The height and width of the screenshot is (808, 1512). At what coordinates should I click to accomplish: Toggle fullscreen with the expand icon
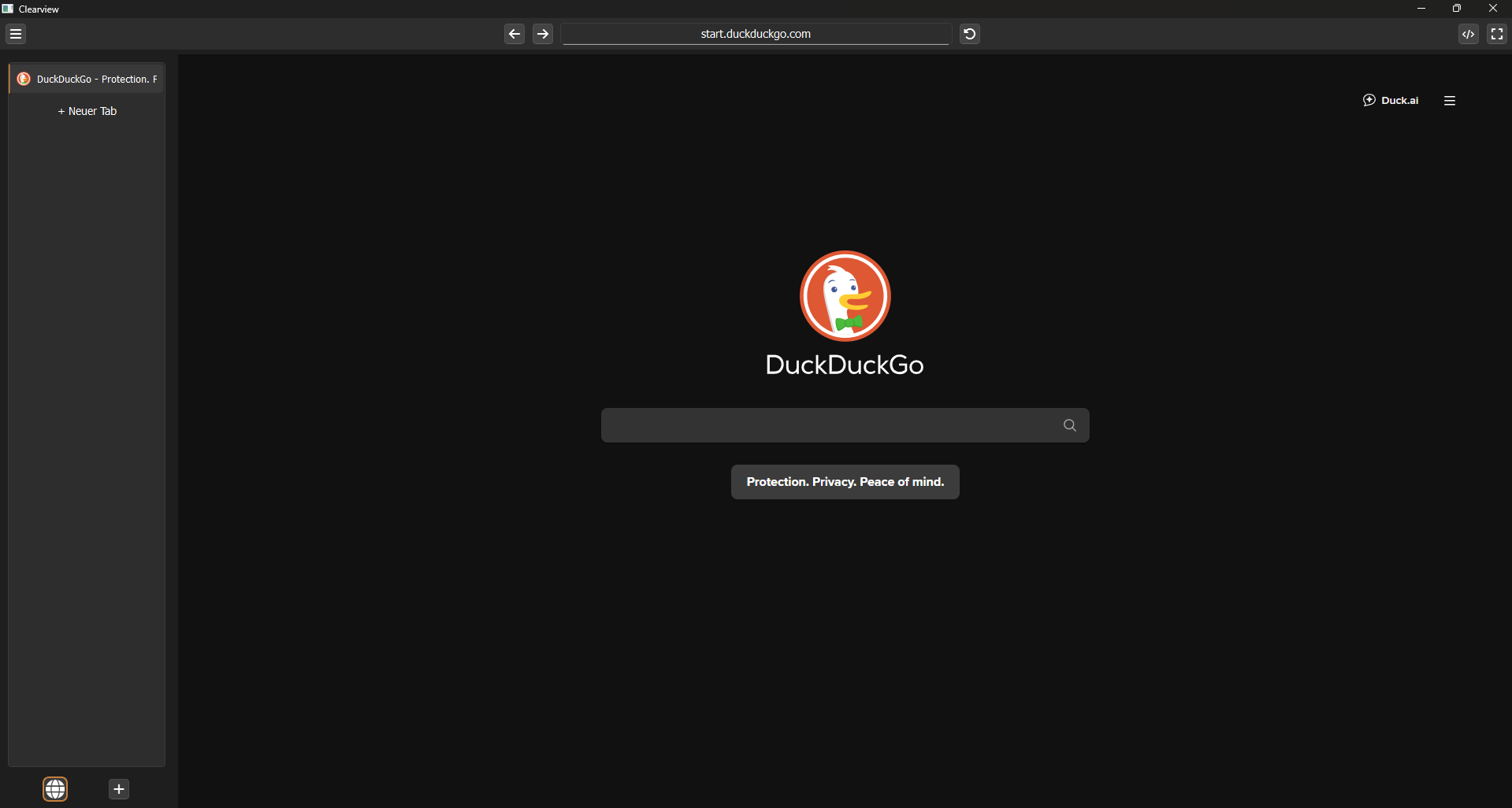point(1497,34)
